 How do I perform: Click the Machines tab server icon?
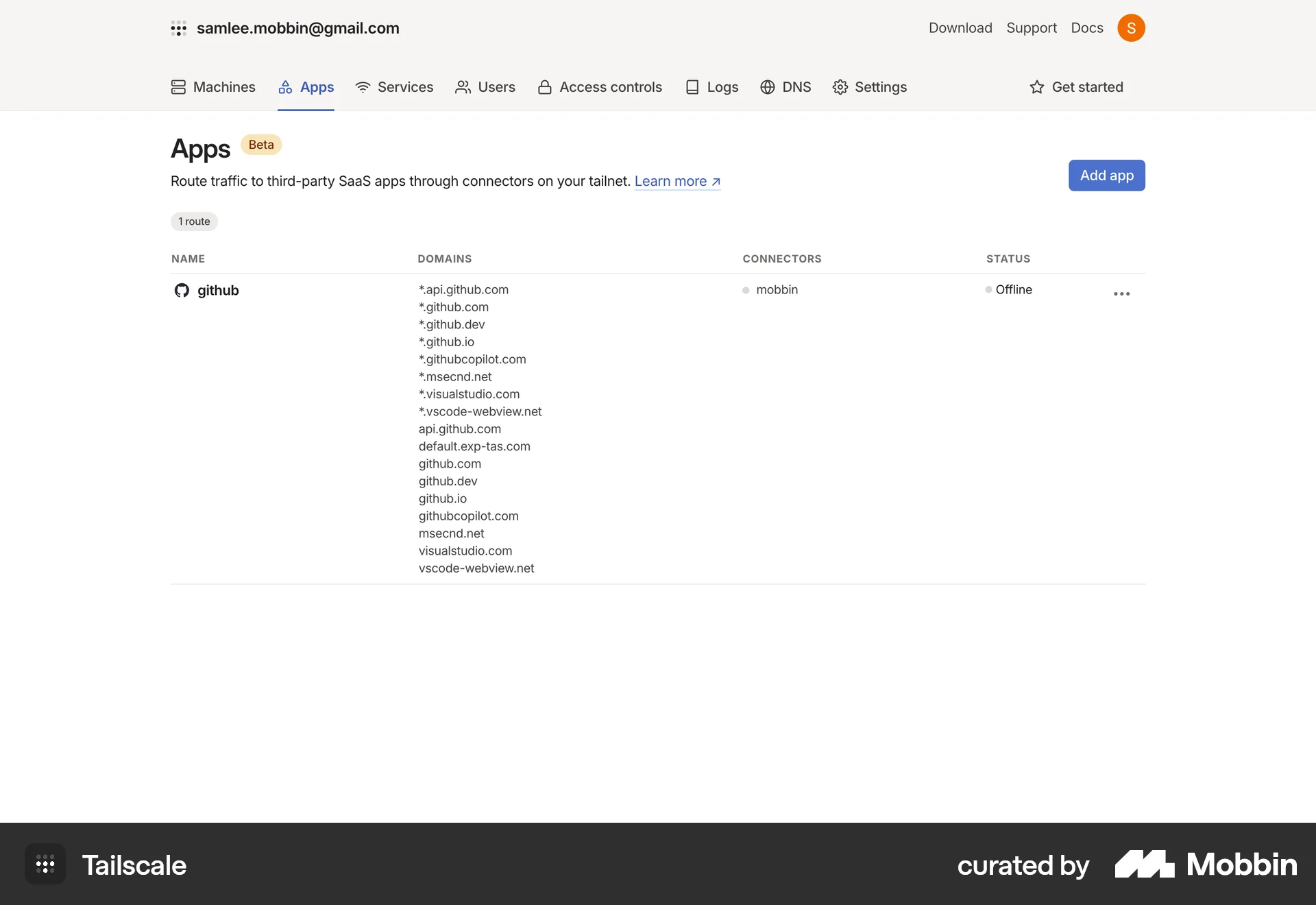click(x=178, y=87)
